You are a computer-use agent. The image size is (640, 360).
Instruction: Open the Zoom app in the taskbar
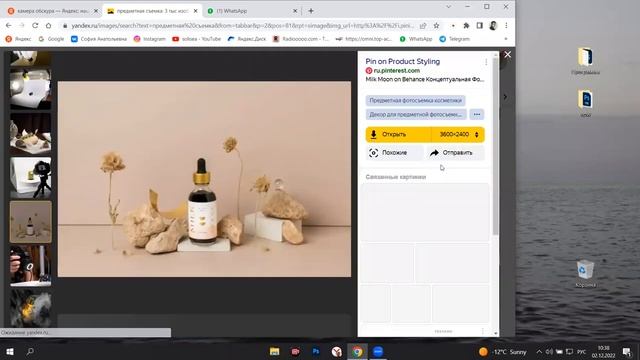pos(378,351)
